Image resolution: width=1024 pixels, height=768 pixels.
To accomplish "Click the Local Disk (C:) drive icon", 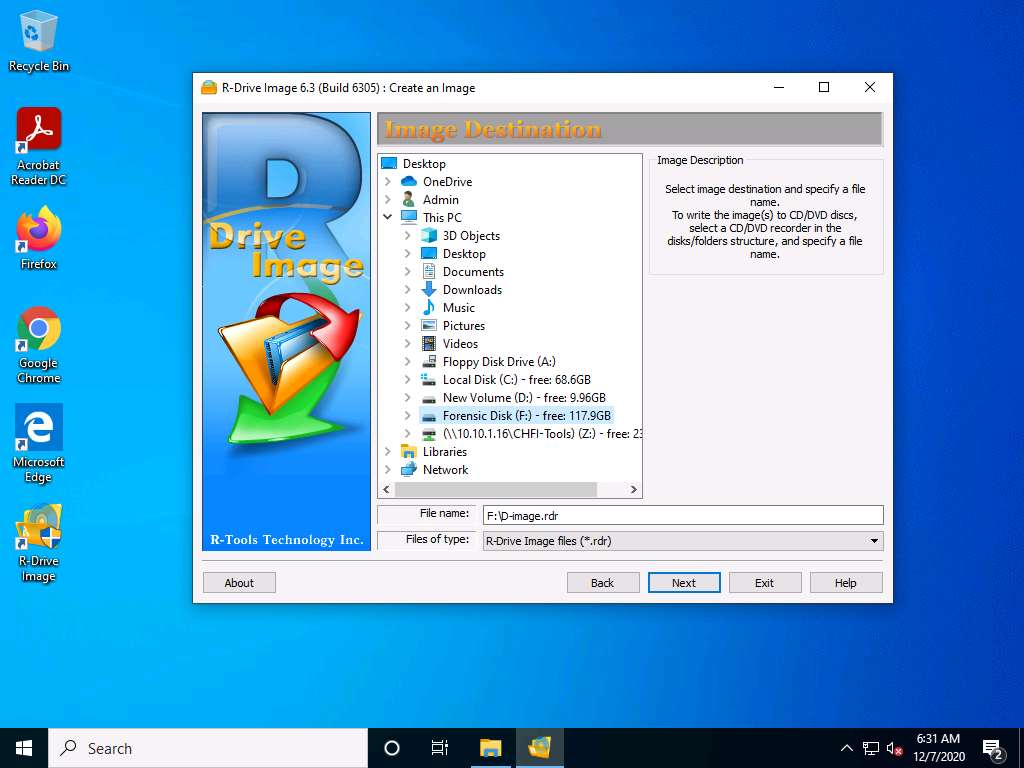I will coord(429,379).
